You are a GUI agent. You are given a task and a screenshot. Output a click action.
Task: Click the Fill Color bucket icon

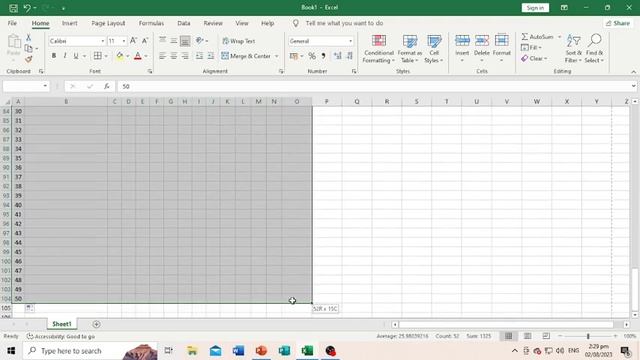(120, 56)
